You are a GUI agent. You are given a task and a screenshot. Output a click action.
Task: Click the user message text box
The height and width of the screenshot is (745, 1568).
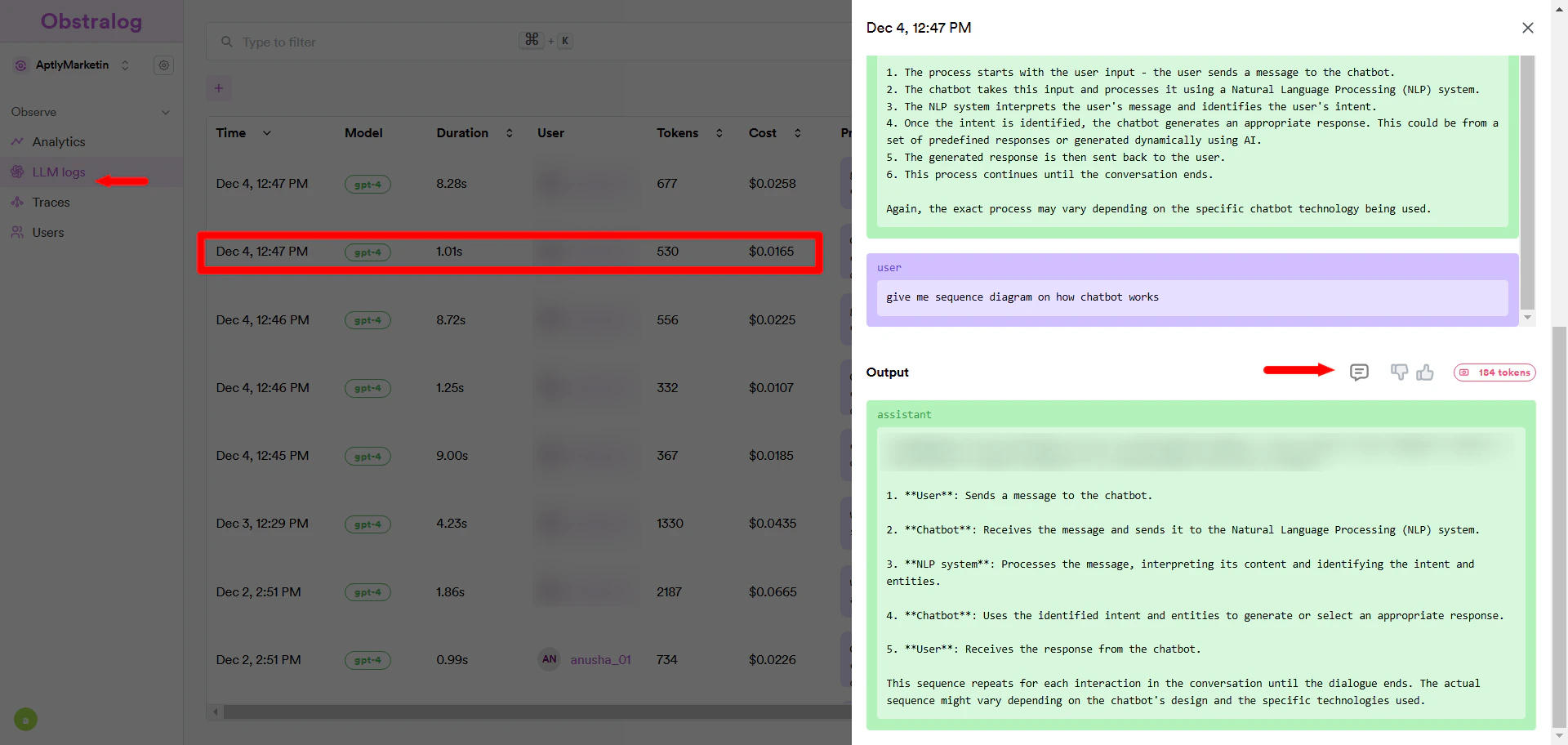pyautogui.click(x=1192, y=298)
